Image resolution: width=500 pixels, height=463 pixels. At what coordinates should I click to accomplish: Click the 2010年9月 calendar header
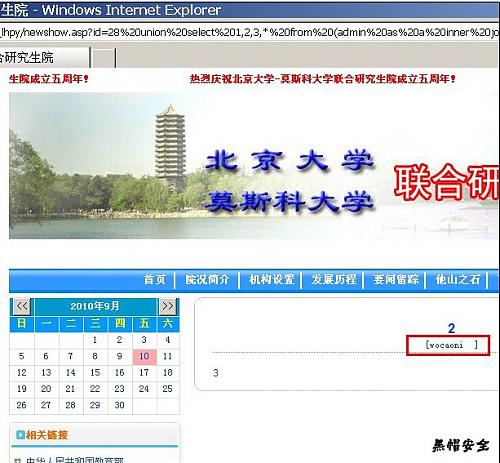(95, 306)
